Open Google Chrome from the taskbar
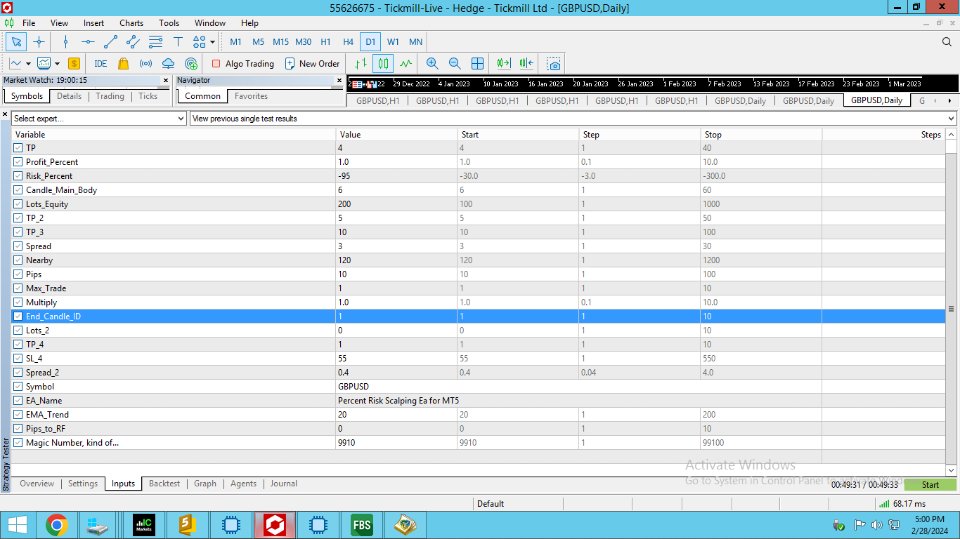Viewport: 960px width, 539px height. [x=56, y=525]
